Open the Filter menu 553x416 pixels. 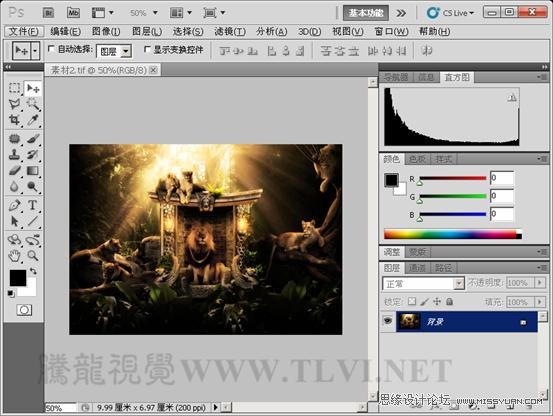[x=230, y=32]
